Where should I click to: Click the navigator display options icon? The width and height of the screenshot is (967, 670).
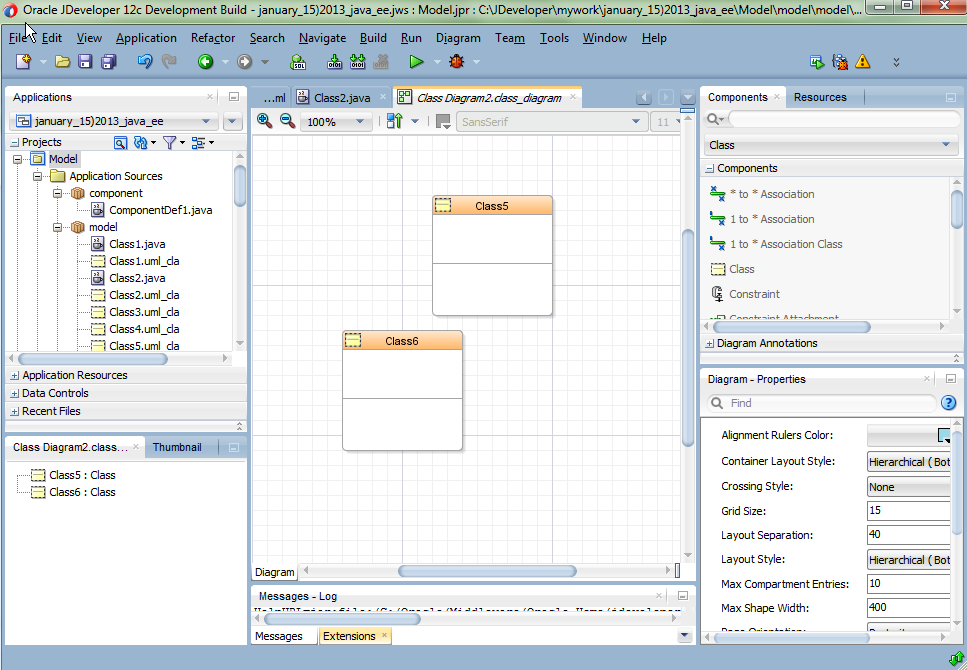tap(199, 143)
